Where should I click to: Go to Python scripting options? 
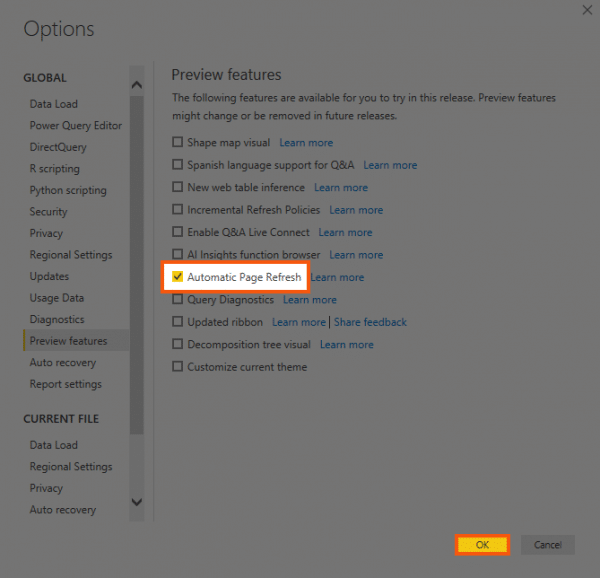click(68, 190)
